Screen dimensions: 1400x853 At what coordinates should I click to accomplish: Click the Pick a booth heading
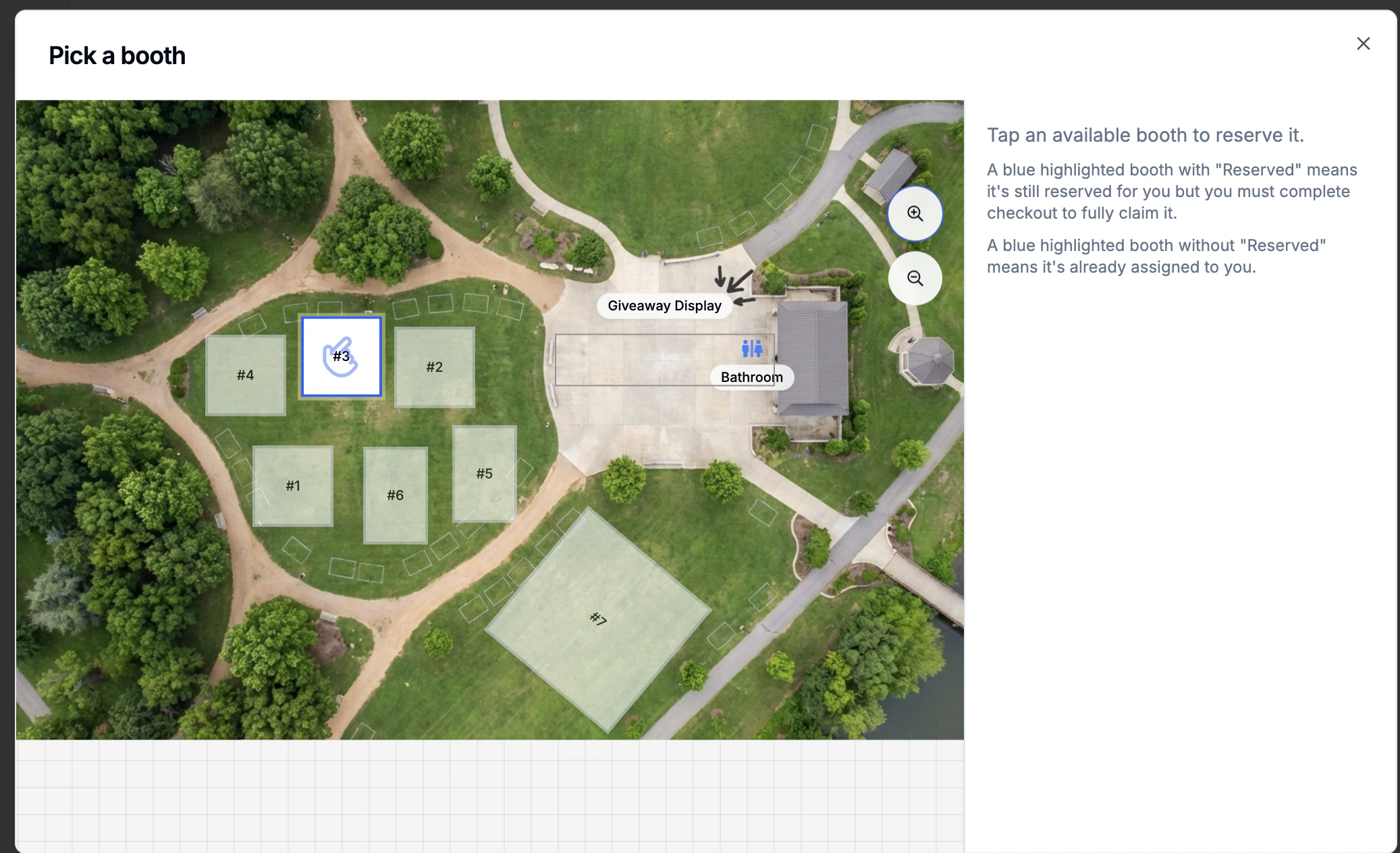click(117, 55)
